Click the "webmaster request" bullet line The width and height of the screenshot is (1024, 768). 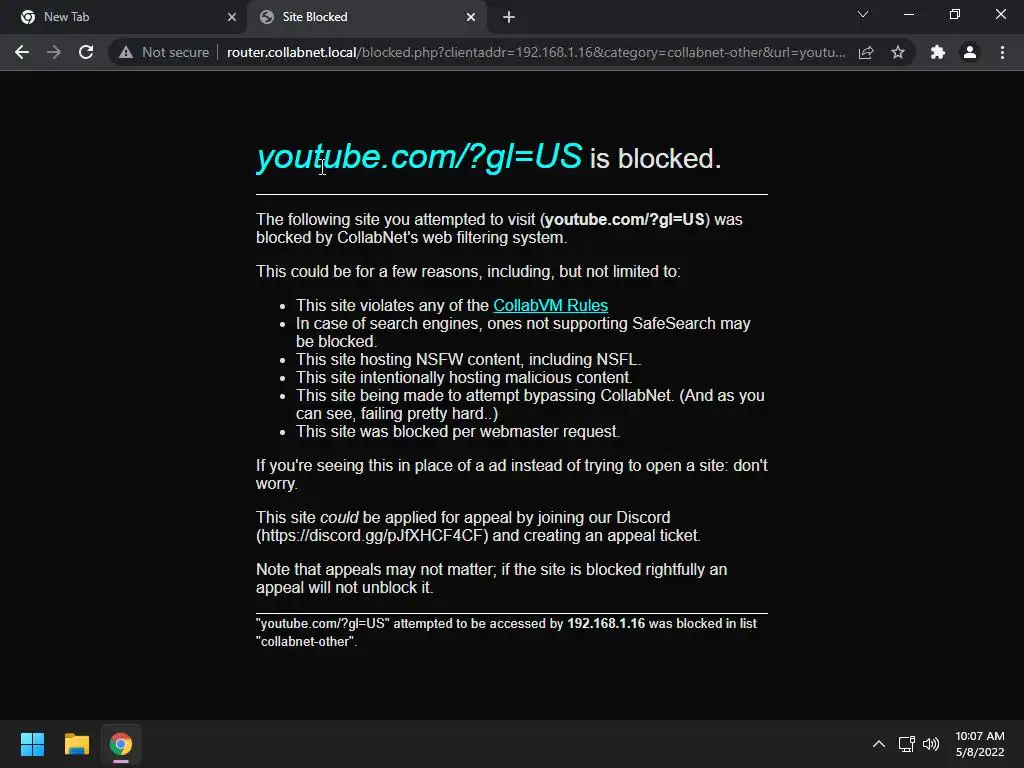click(458, 432)
